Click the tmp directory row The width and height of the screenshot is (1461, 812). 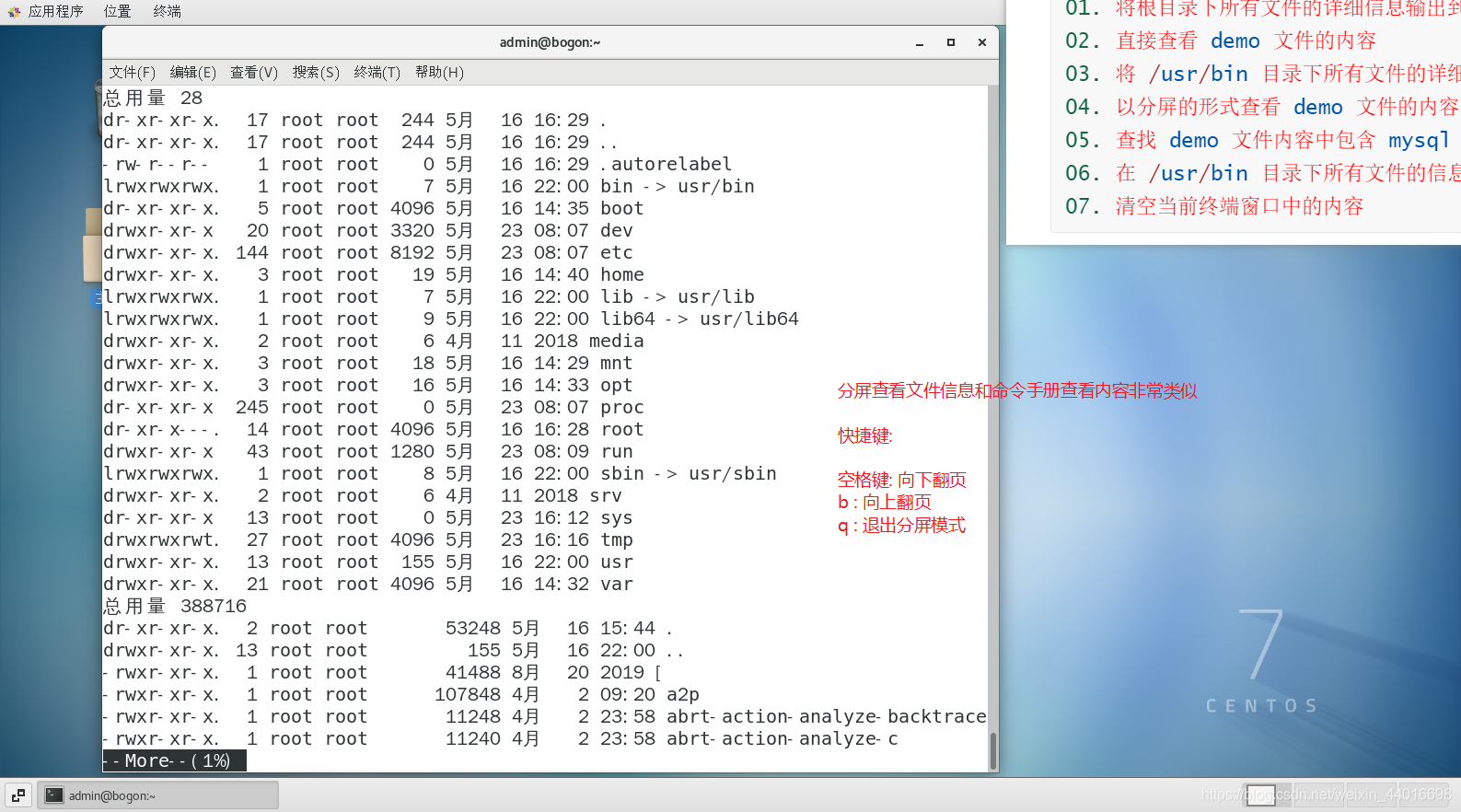click(368, 539)
